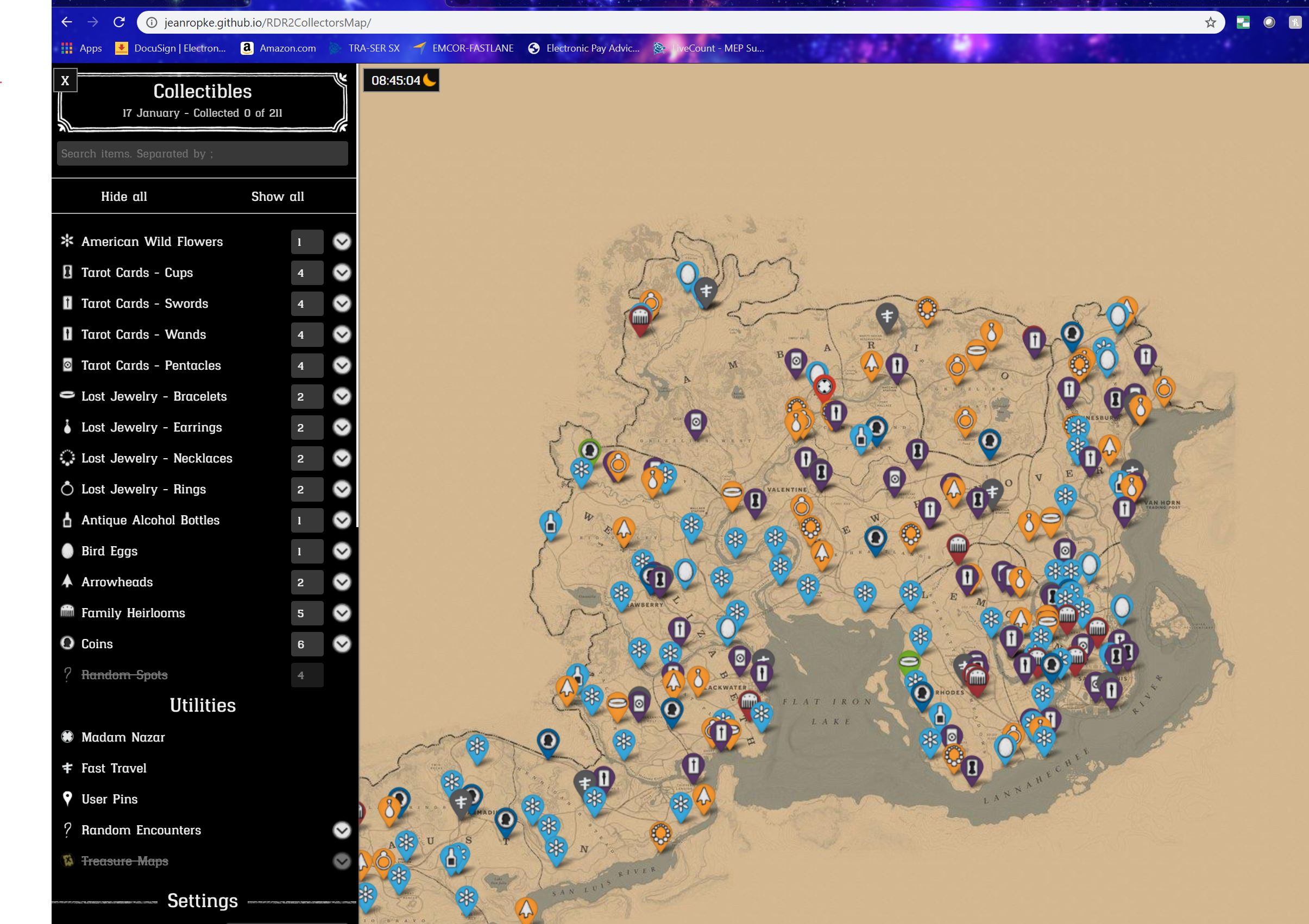Expand the Tarot Cards - Swords dropdown
The height and width of the screenshot is (924, 1309).
coord(341,303)
